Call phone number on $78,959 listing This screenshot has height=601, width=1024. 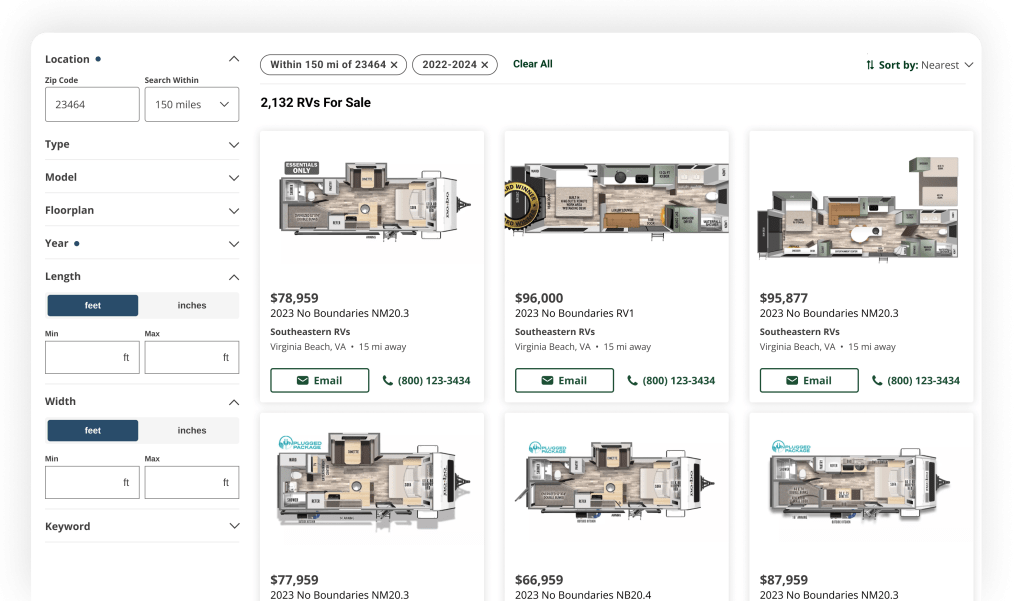pos(426,380)
